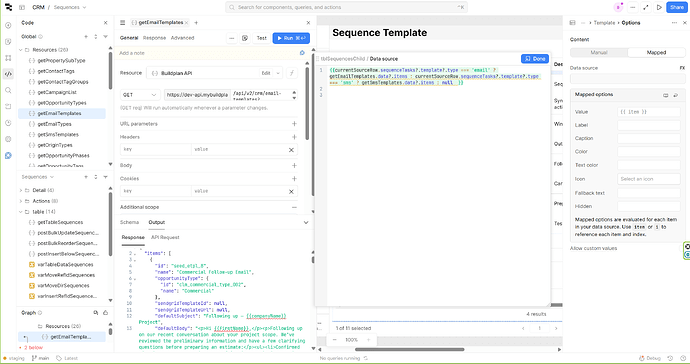690x364 pixels.
Task: Add new global code with plus icon
Action: tap(86, 37)
